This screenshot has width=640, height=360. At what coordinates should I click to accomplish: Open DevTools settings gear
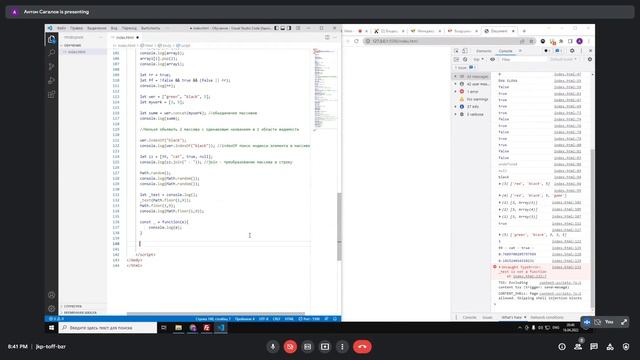coord(572,51)
